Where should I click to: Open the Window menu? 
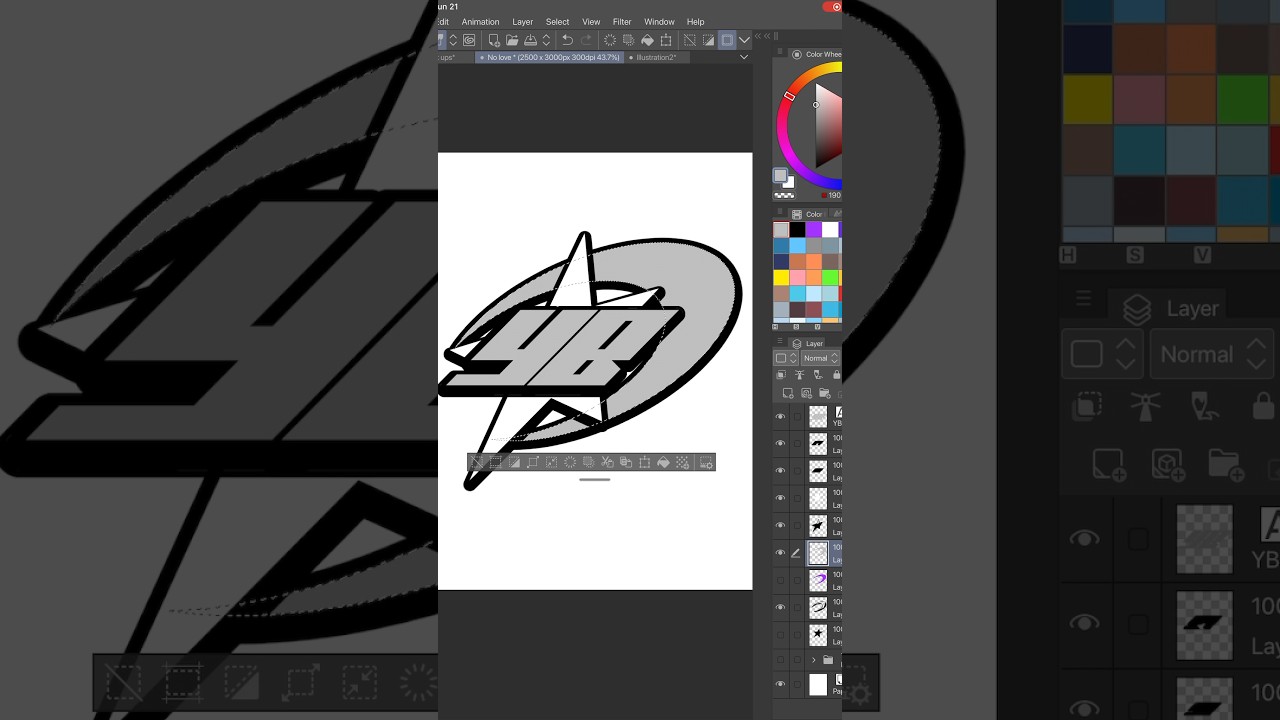click(x=659, y=22)
